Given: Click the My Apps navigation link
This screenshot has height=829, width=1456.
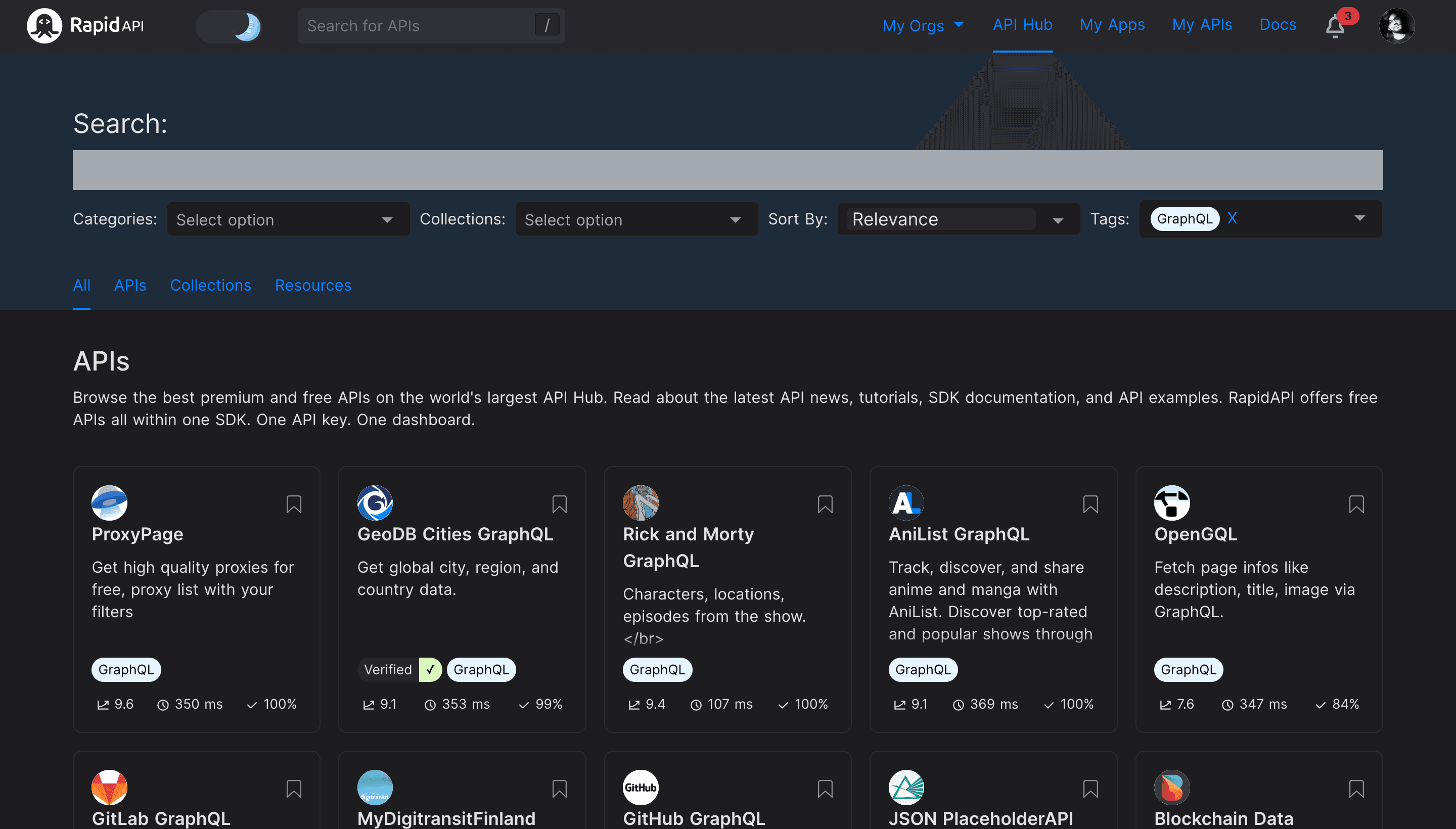Looking at the screenshot, I should (x=1112, y=24).
